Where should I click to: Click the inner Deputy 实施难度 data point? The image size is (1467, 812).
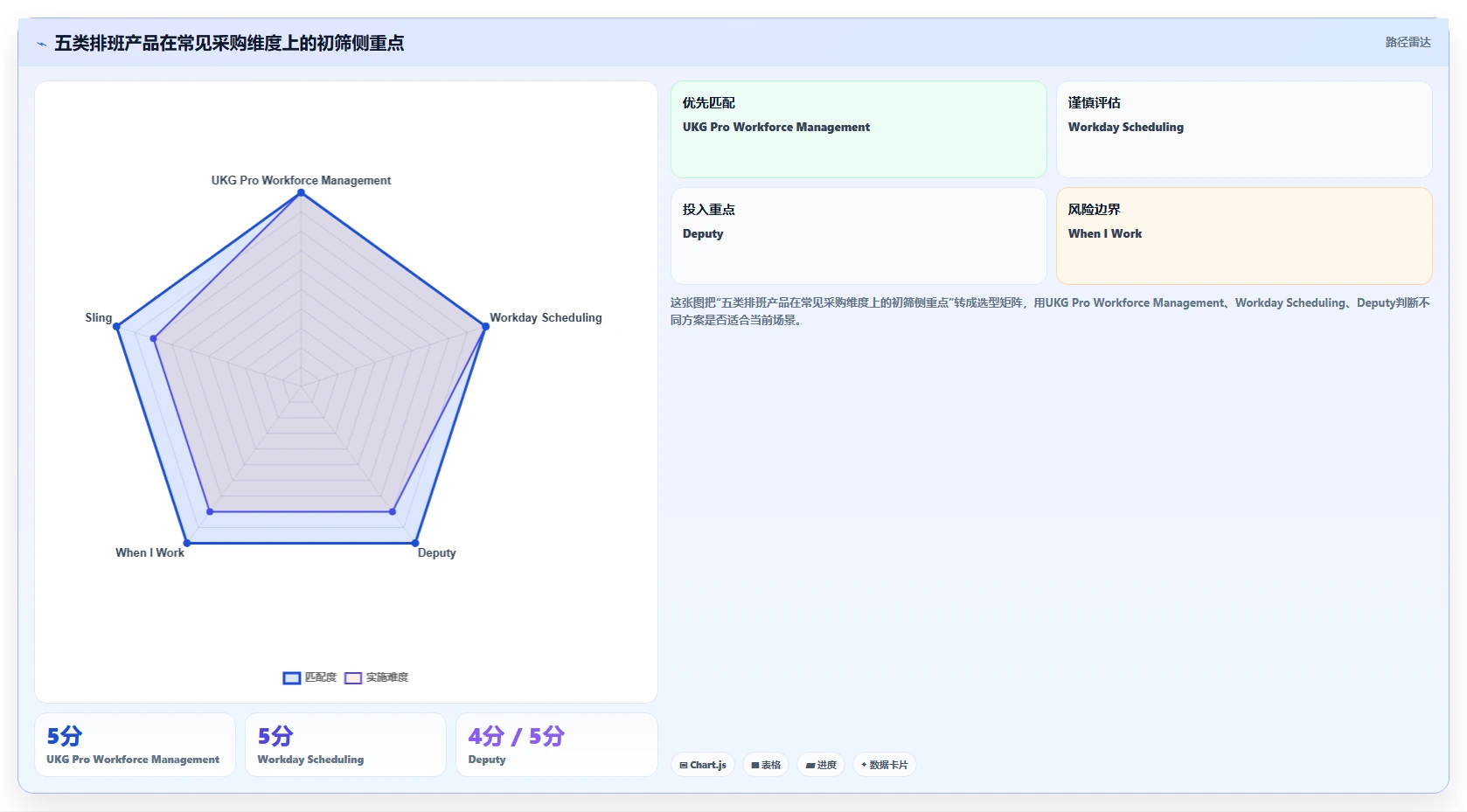click(393, 511)
